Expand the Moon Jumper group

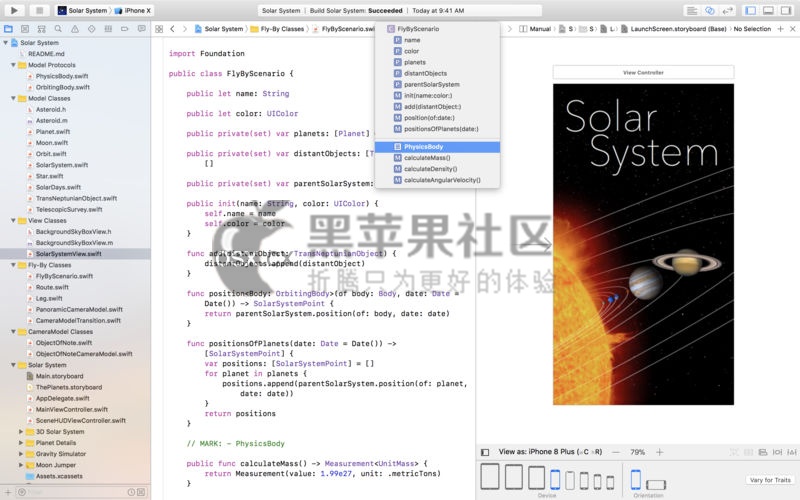point(21,465)
